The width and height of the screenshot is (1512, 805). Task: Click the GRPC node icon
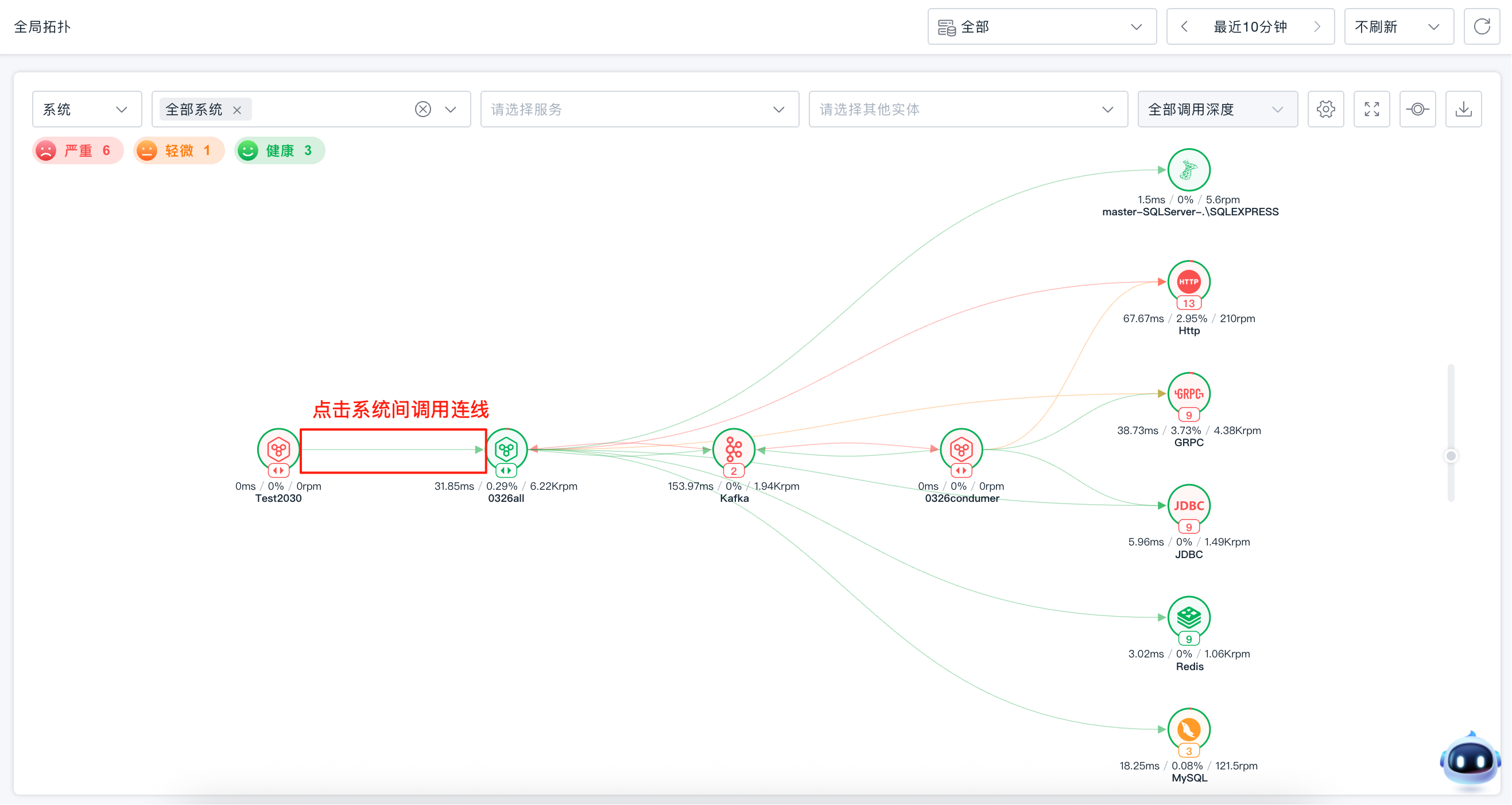(x=1189, y=393)
